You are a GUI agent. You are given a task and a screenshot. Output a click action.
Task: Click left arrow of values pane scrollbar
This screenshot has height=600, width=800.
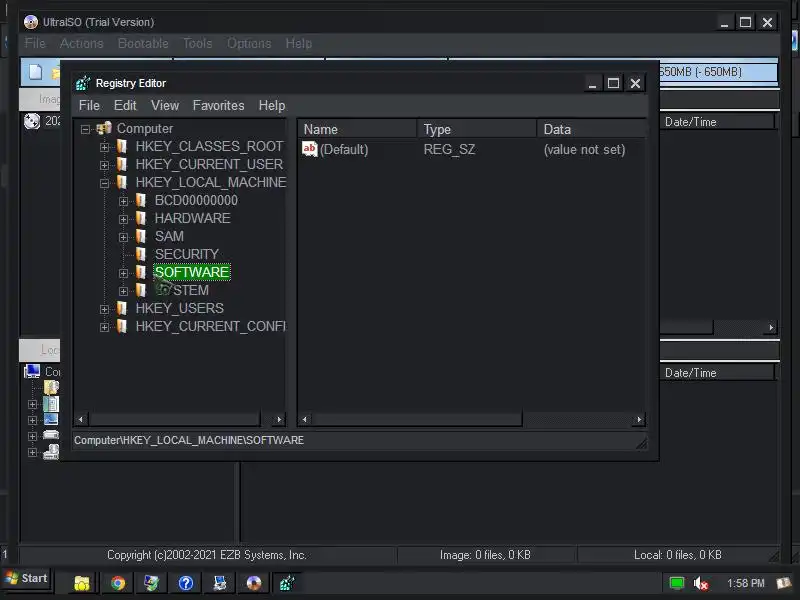tap(305, 419)
